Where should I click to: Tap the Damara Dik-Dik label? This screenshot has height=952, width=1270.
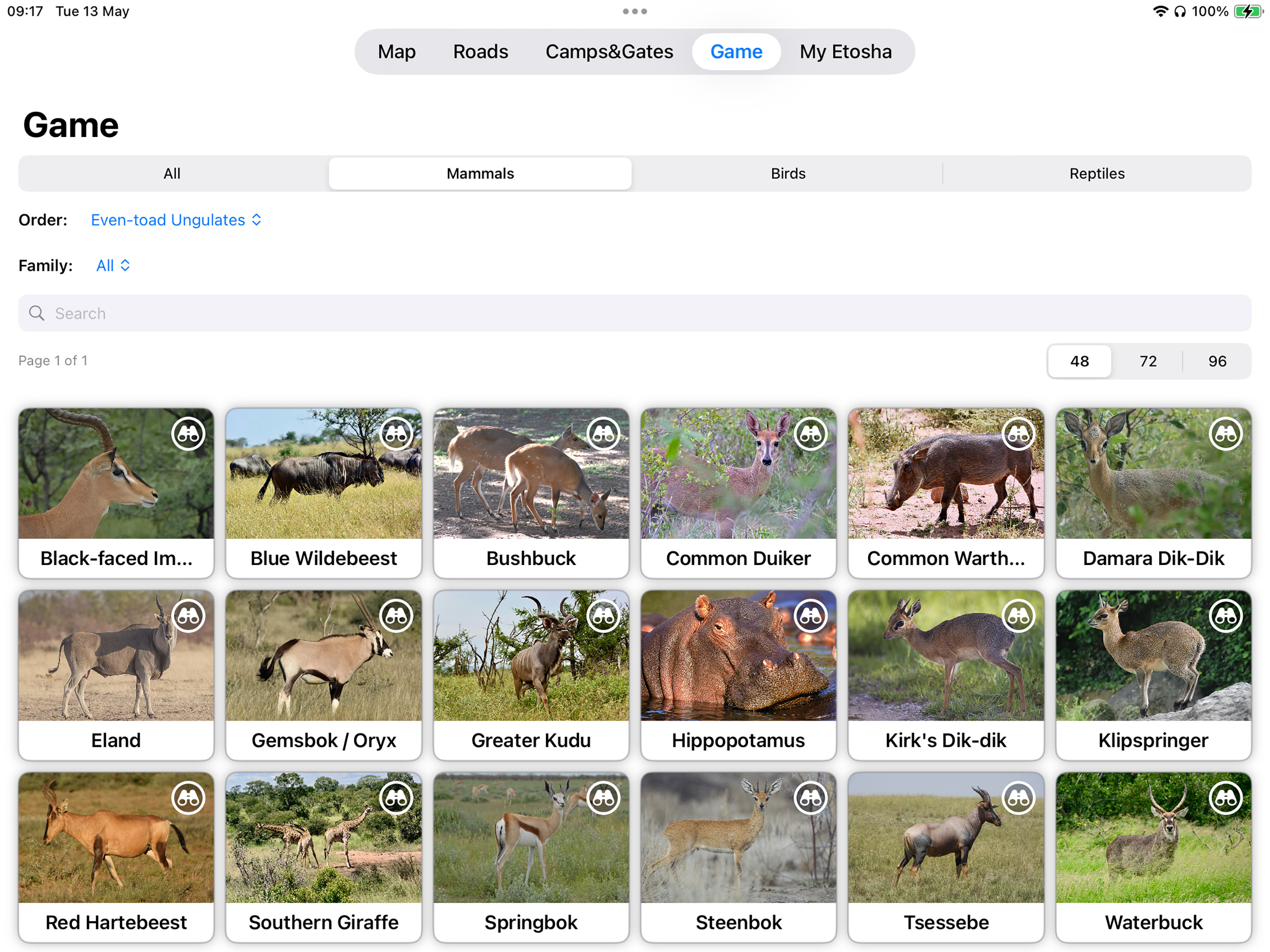[1153, 559]
